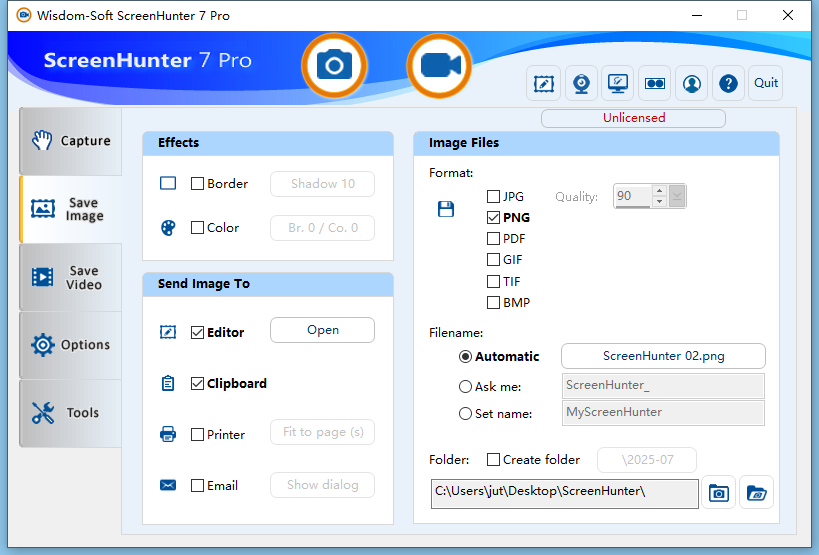Click the color palette icon
The height and width of the screenshot is (555, 819).
point(168,228)
